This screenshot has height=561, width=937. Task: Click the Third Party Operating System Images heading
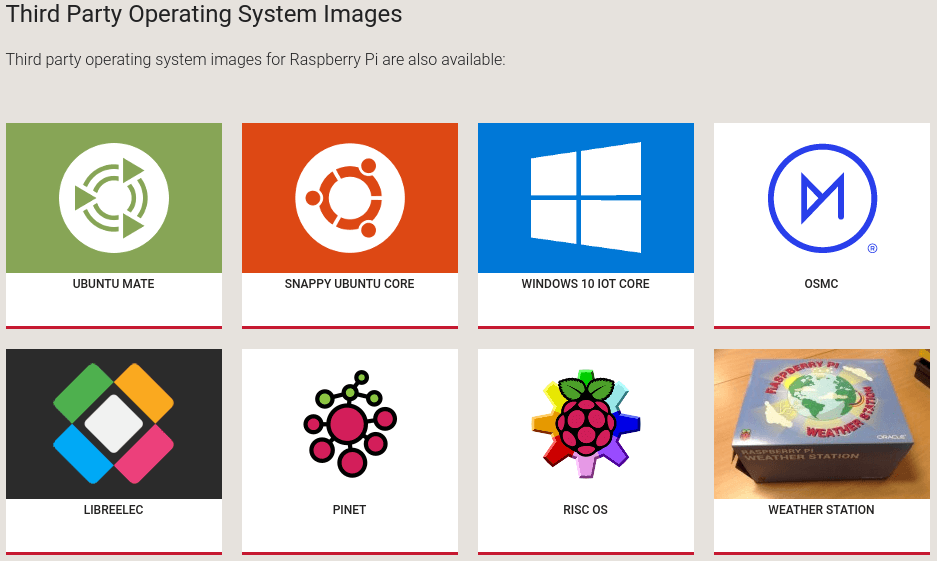click(204, 14)
